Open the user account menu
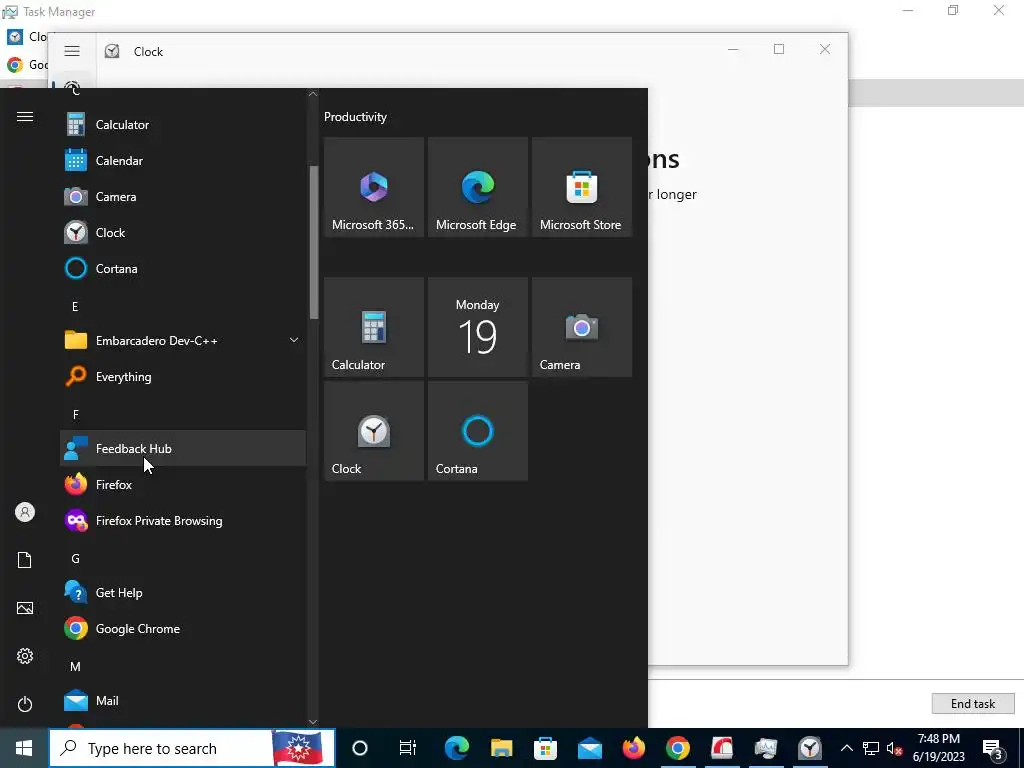 coord(25,512)
